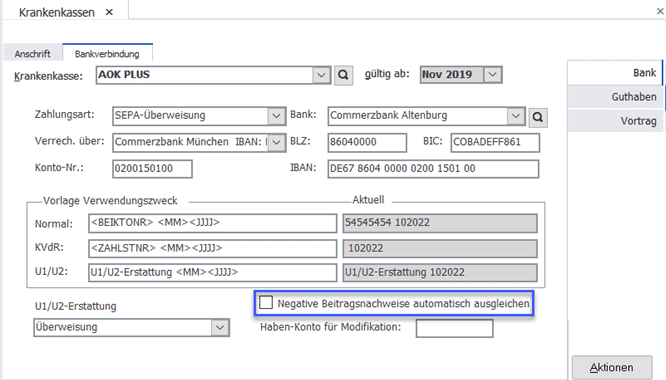
Task: Click the Krankenkasse label
Action: [x=48, y=76]
